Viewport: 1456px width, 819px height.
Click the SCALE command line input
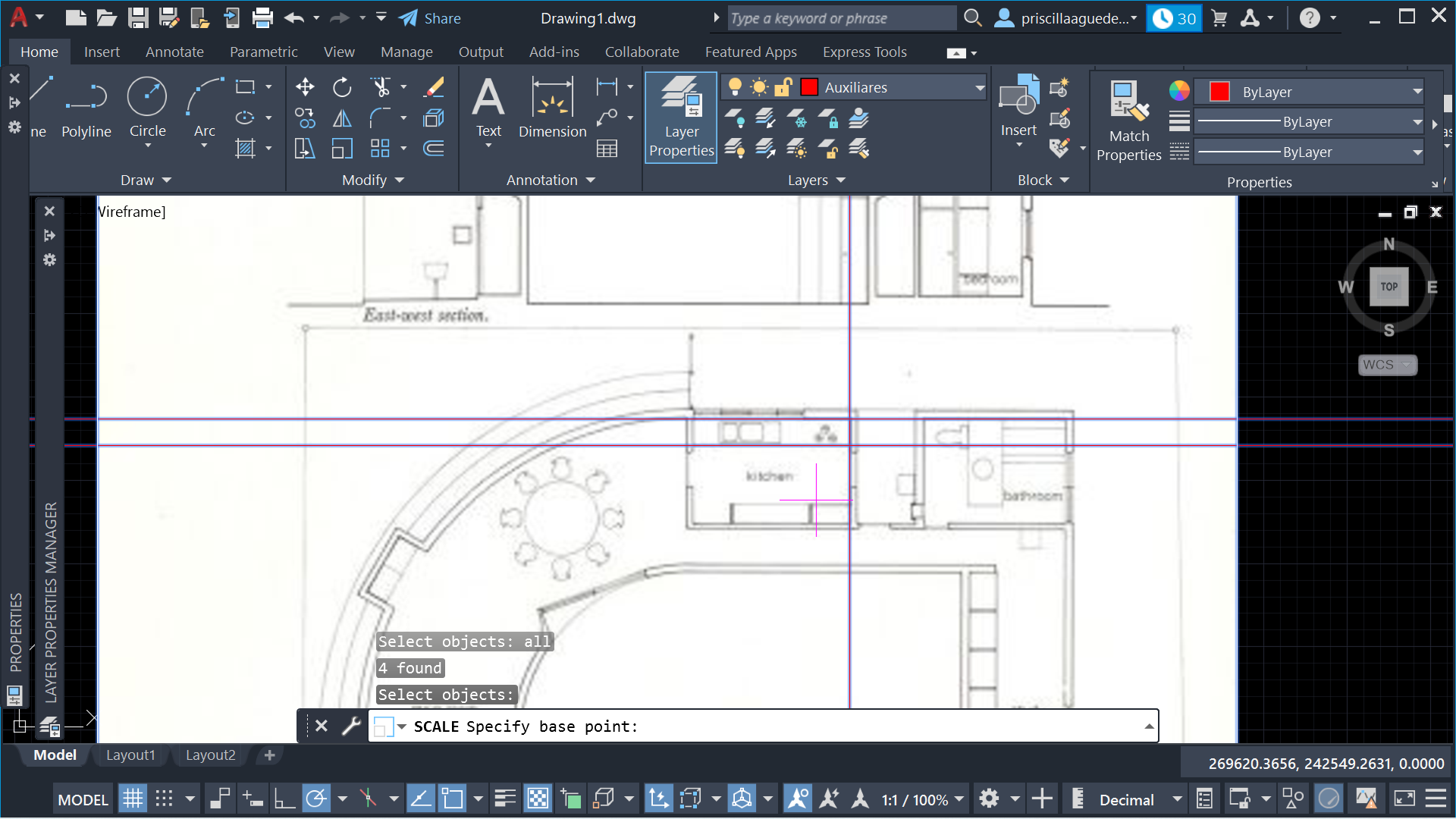click(x=763, y=726)
